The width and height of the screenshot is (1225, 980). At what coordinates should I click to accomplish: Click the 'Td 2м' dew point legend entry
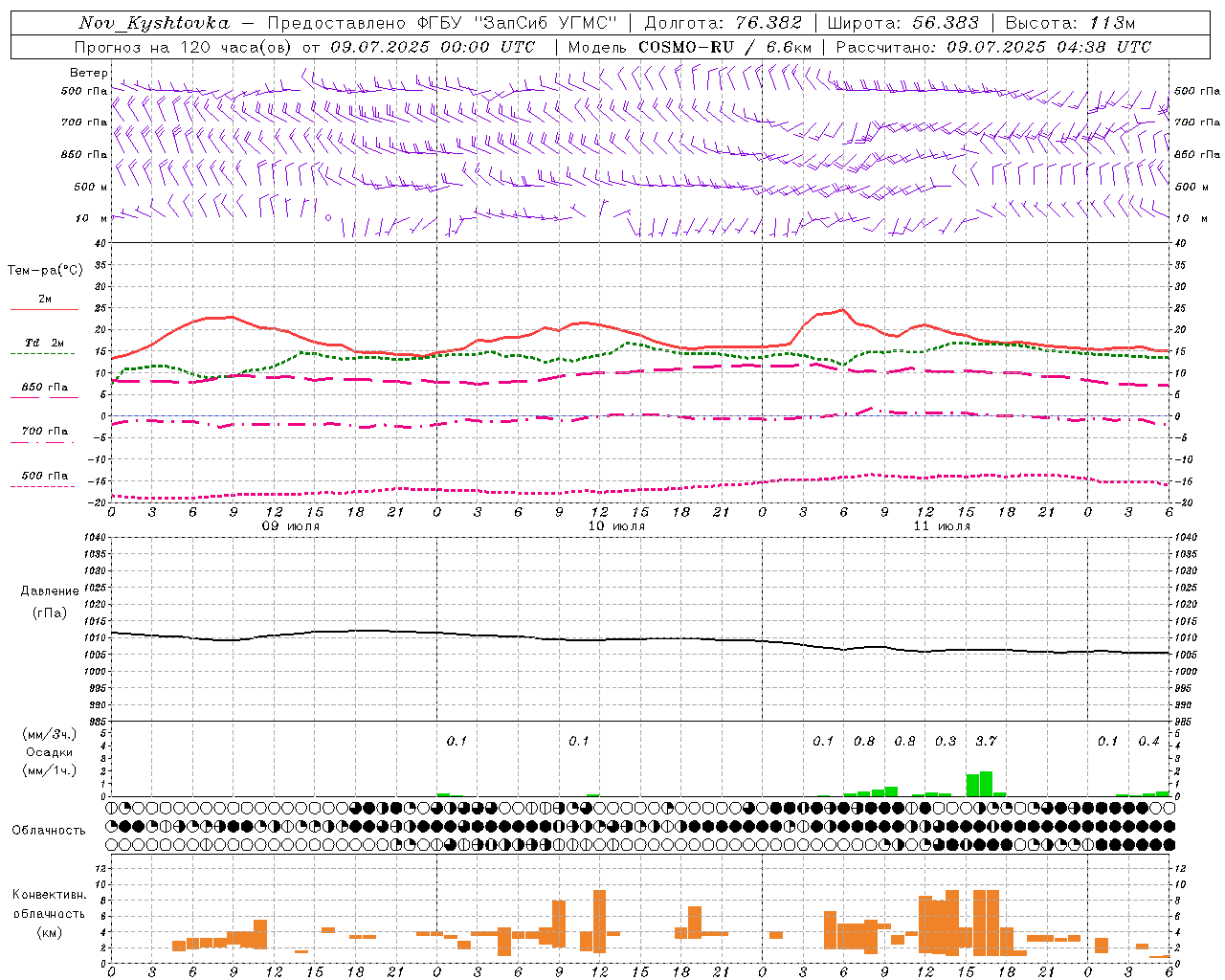pyautogui.click(x=45, y=343)
